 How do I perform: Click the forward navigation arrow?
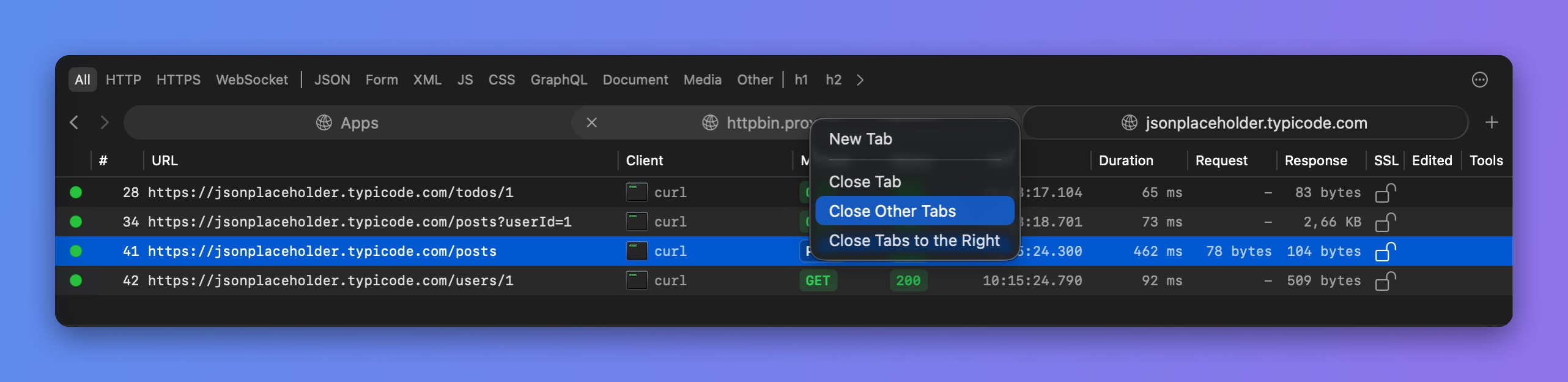point(105,122)
